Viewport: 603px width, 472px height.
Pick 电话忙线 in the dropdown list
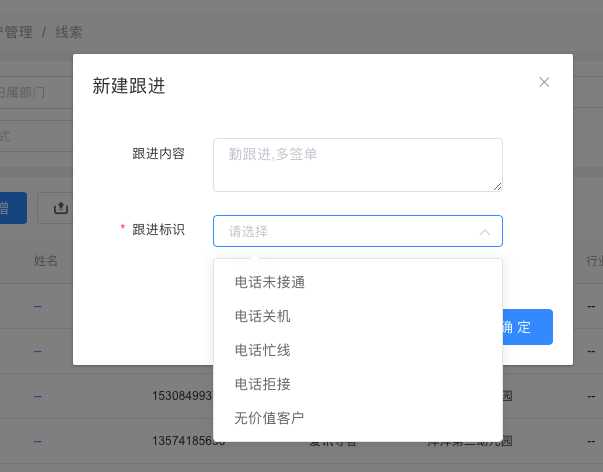[x=262, y=350]
